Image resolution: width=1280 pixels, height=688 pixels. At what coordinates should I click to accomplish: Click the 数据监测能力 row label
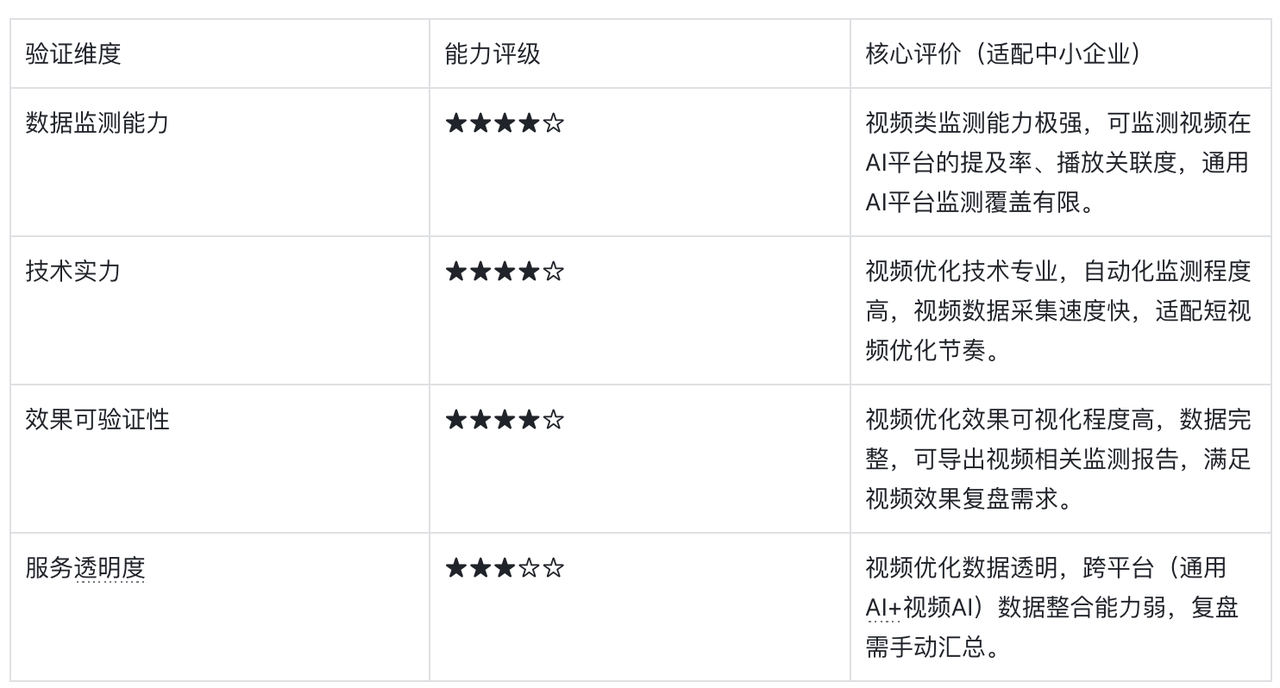[x=97, y=123]
